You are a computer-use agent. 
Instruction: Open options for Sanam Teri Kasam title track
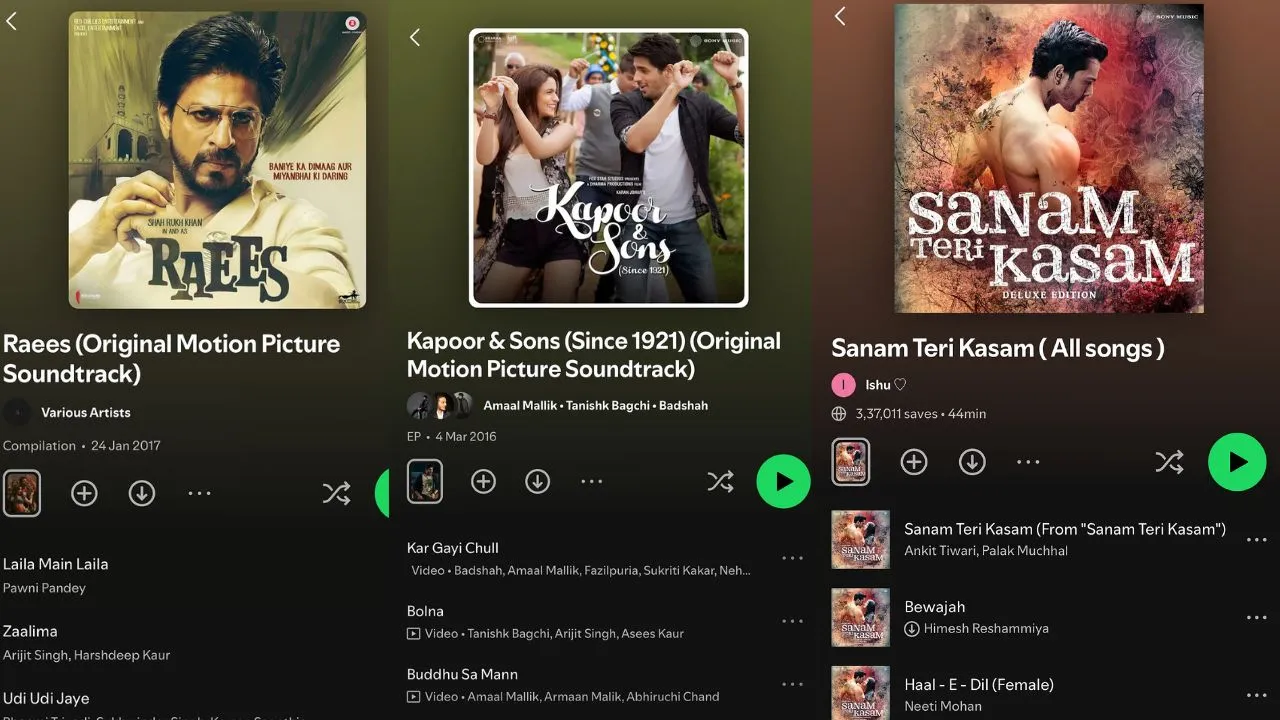click(1256, 540)
